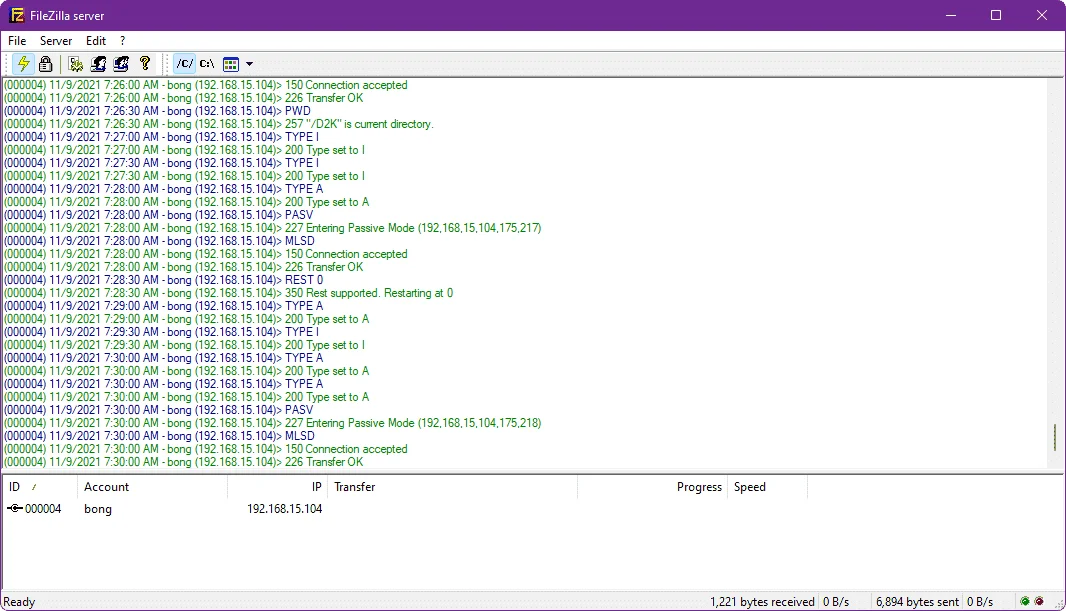
Task: Sort connections by Transfer column
Action: tap(452, 487)
